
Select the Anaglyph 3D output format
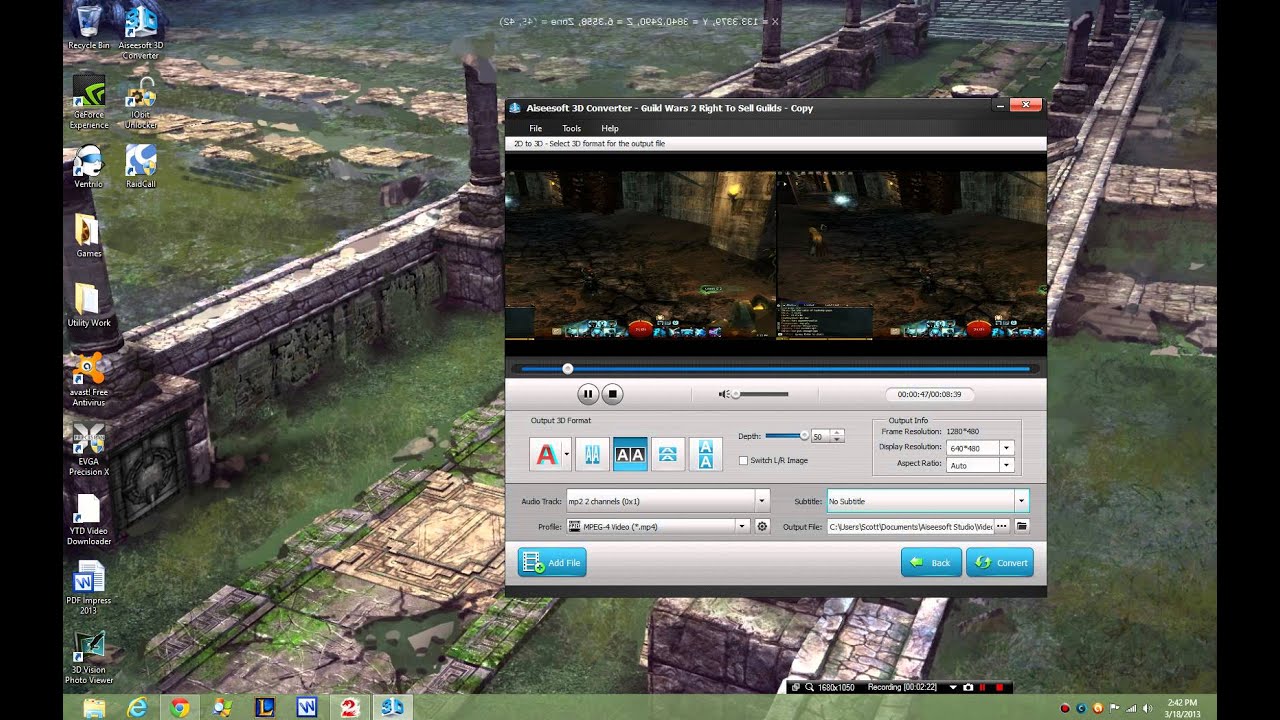(x=545, y=454)
